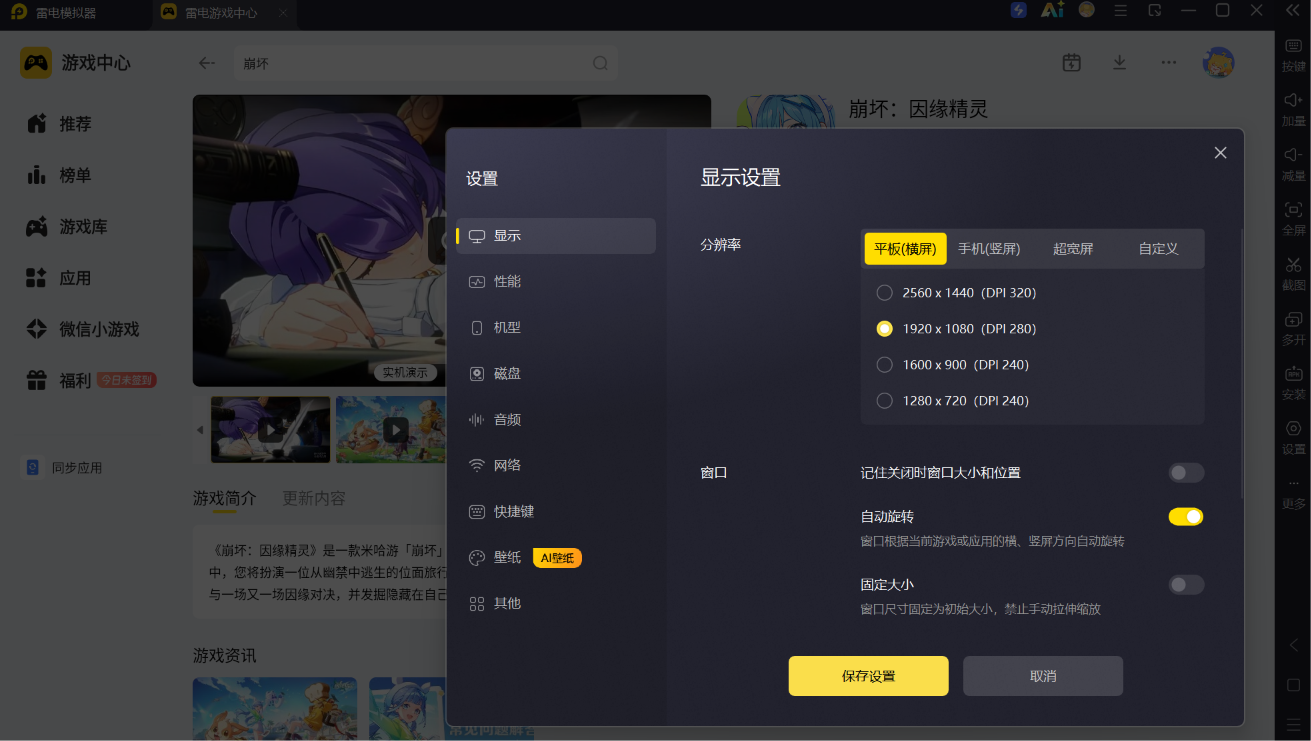Viewport: 1311px width, 741px height.
Task: Click the 加量 volume up tool
Action: [x=1294, y=110]
